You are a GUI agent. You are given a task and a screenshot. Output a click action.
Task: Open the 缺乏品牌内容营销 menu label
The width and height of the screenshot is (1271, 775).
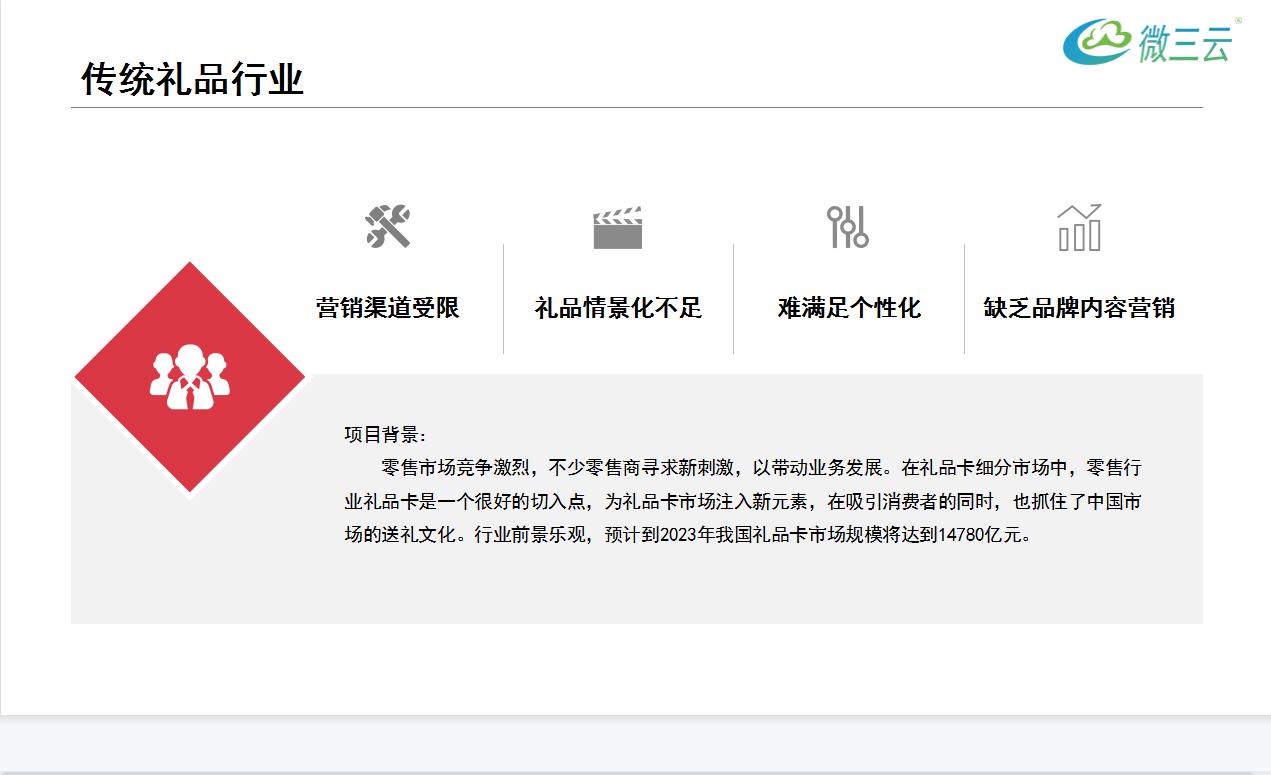(1080, 309)
